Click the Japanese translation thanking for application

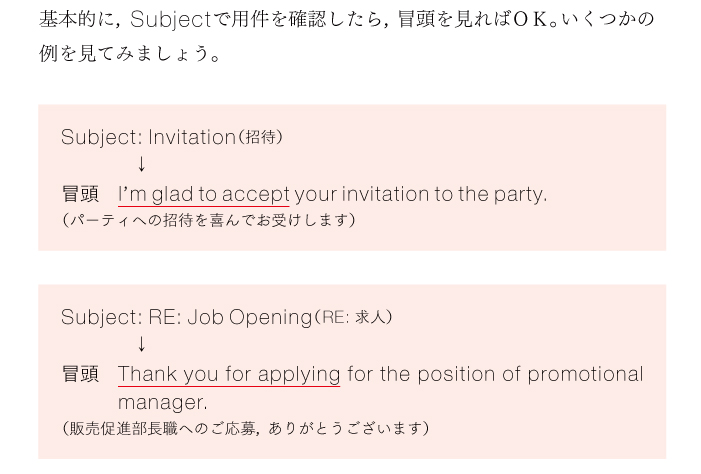coord(245,428)
